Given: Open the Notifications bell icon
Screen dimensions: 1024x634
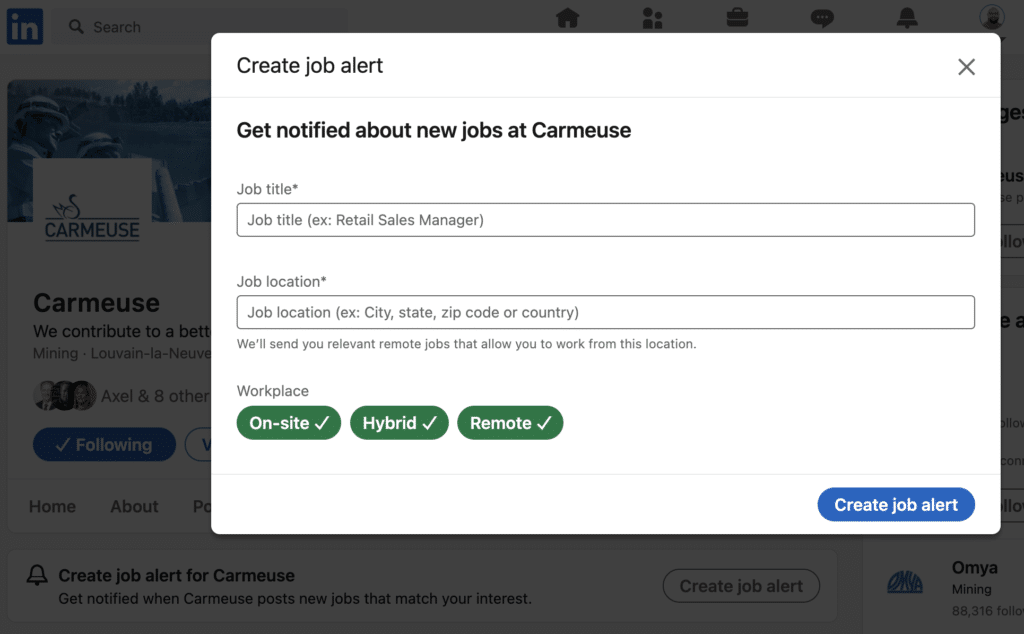Looking at the screenshot, I should coord(907,18).
